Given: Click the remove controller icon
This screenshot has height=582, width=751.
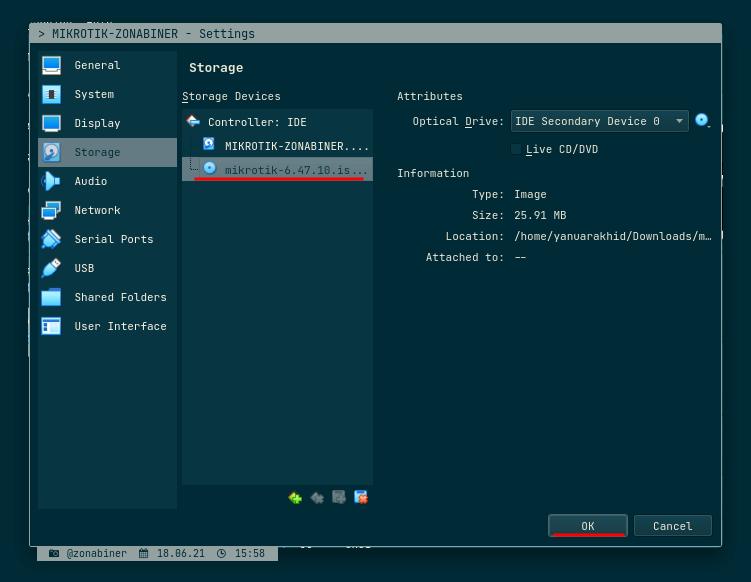Looking at the screenshot, I should [317, 498].
